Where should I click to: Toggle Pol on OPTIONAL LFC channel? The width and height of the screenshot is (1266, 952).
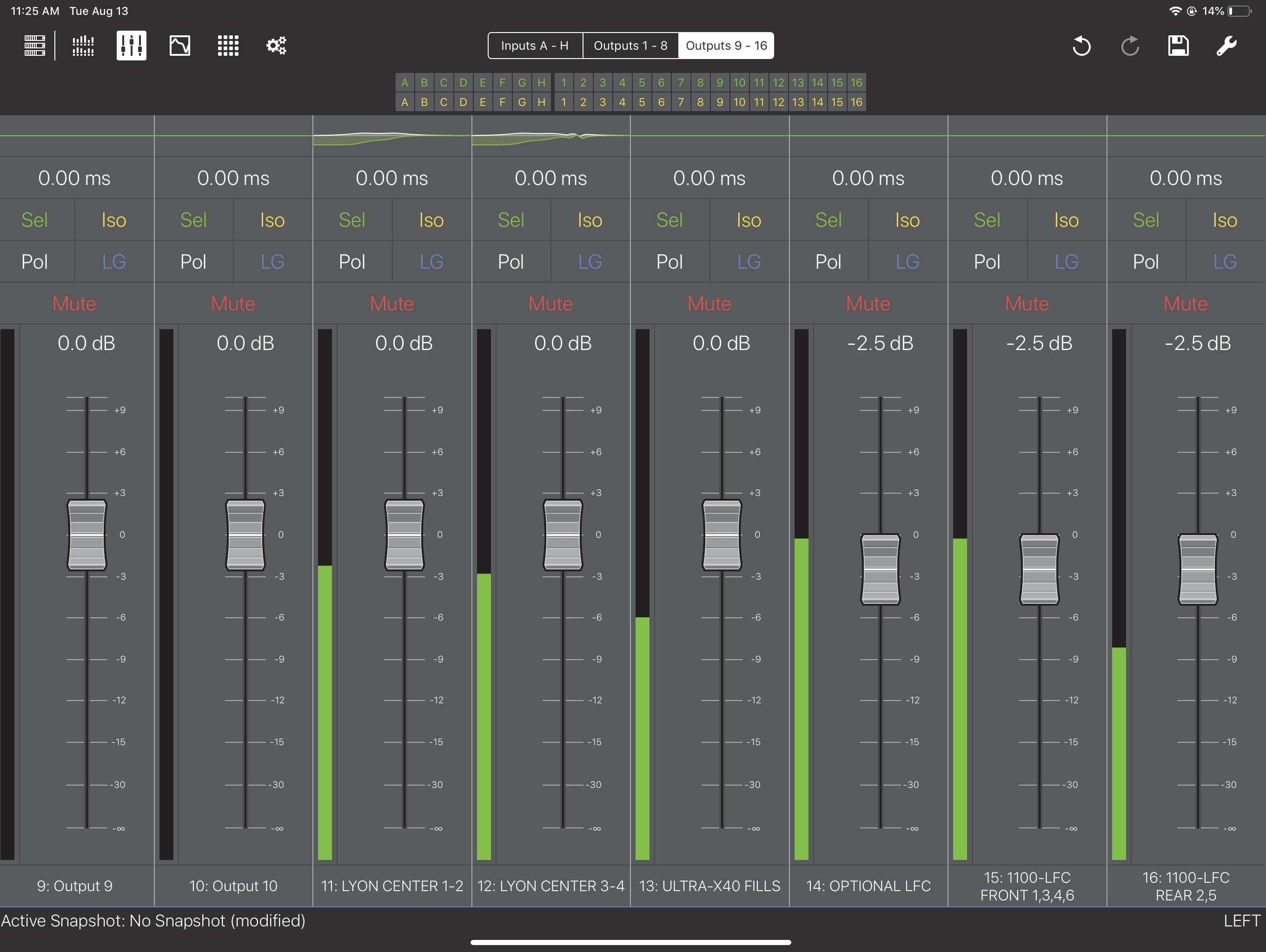(828, 261)
